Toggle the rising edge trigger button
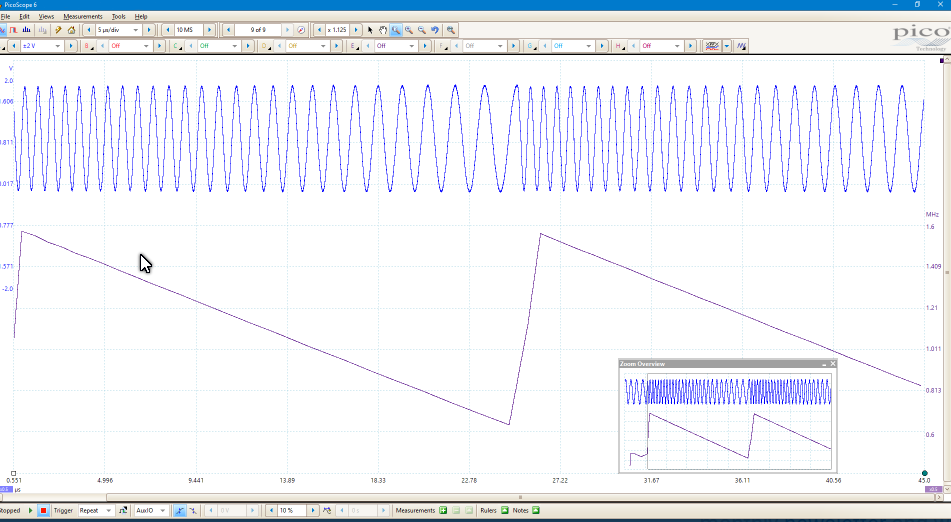The height and width of the screenshot is (522, 951). tap(180, 510)
